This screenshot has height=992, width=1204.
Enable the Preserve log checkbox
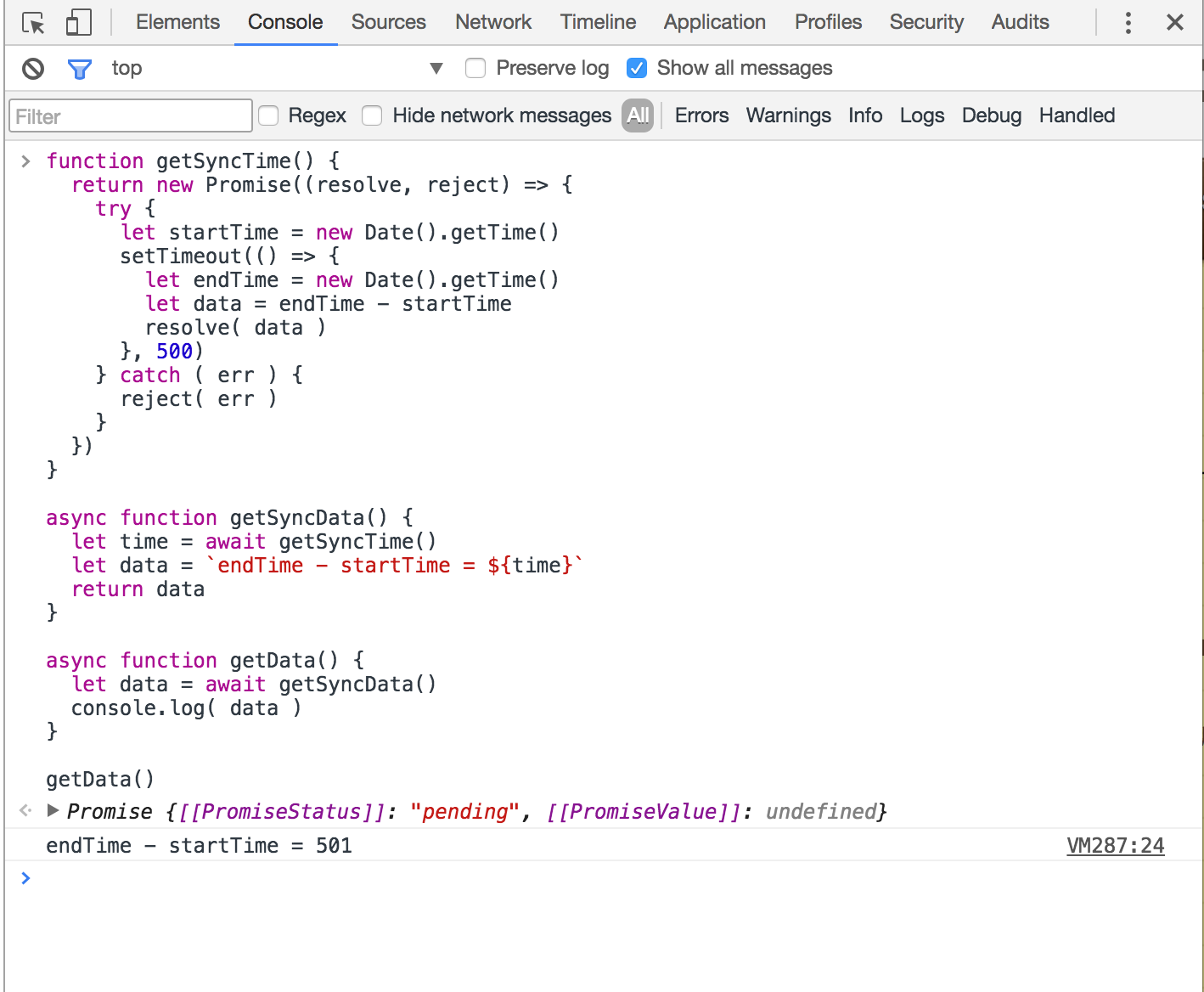[475, 68]
